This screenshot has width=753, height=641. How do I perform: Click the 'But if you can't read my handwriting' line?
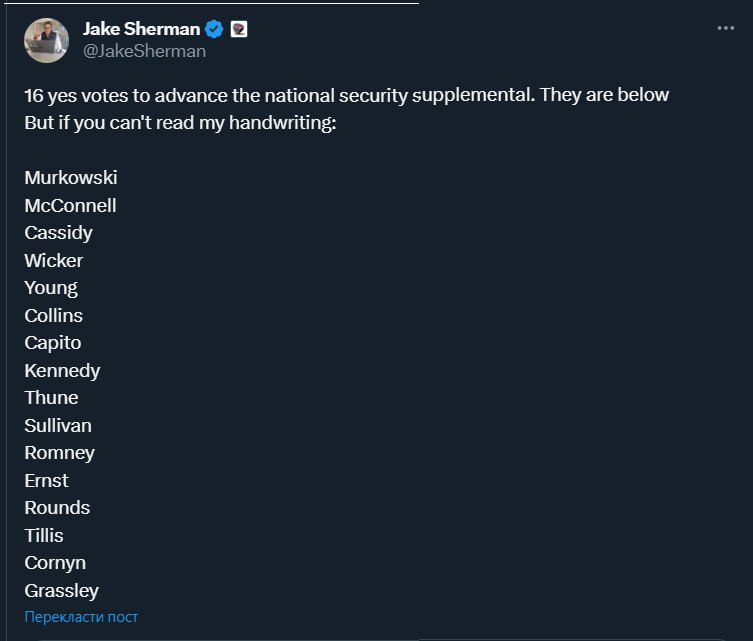[181, 122]
